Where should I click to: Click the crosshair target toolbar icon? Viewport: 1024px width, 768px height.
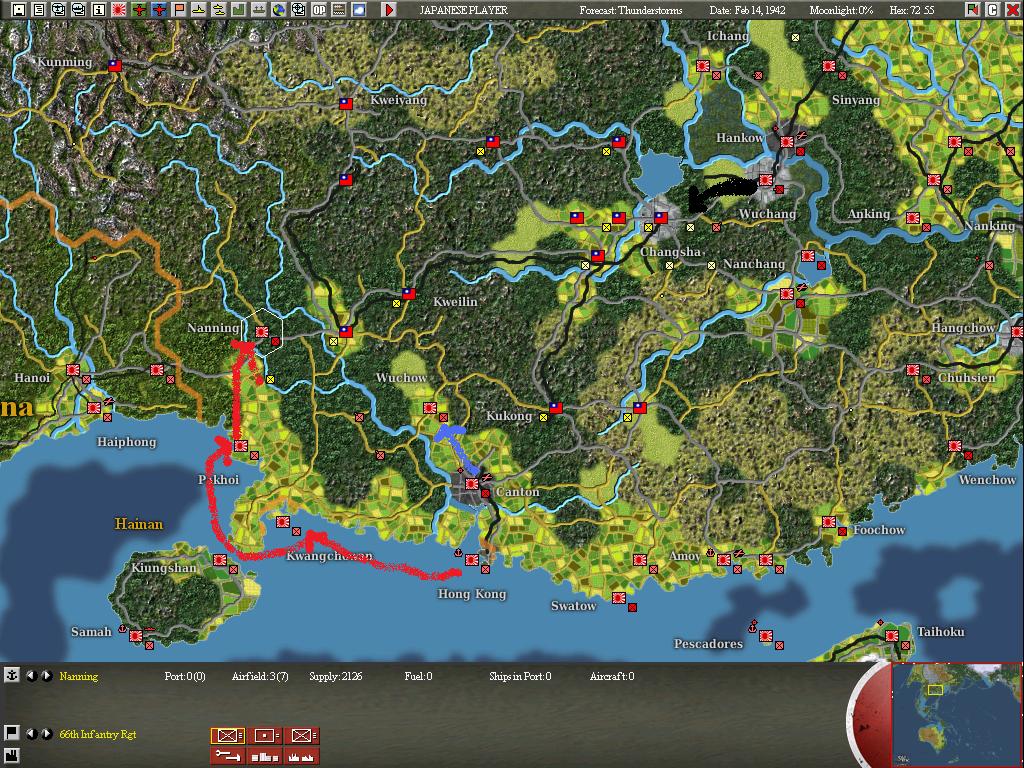(x=298, y=10)
